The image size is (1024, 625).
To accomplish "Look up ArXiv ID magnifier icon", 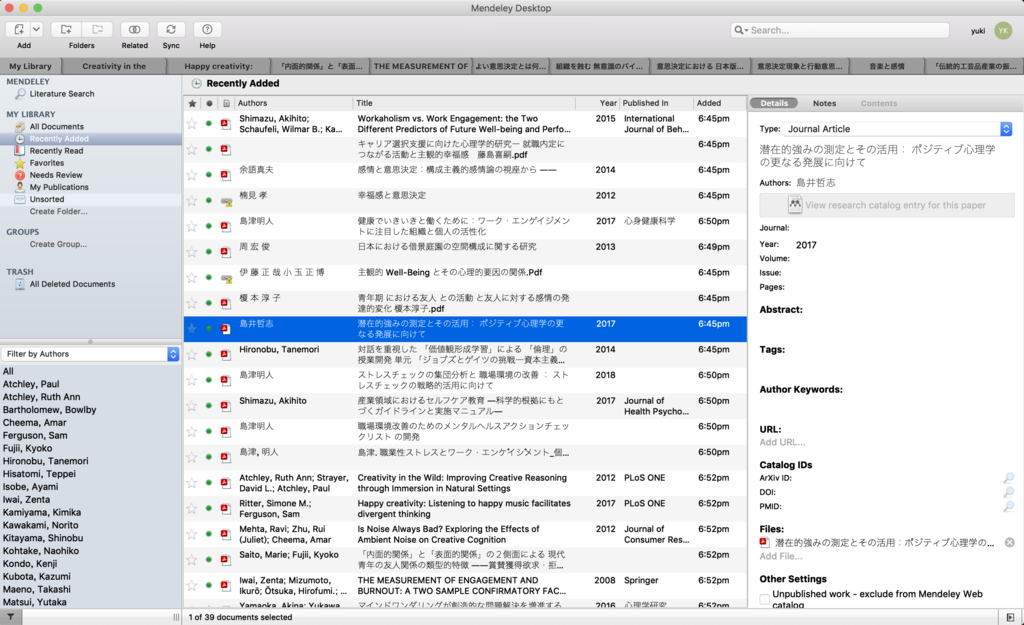I will pyautogui.click(x=1009, y=478).
